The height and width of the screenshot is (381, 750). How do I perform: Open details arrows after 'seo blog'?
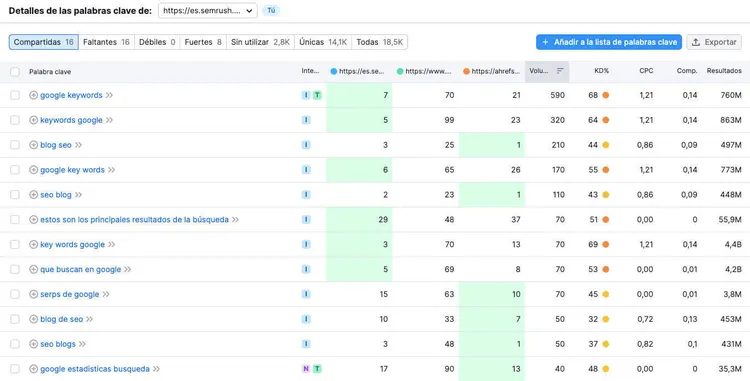point(78,195)
